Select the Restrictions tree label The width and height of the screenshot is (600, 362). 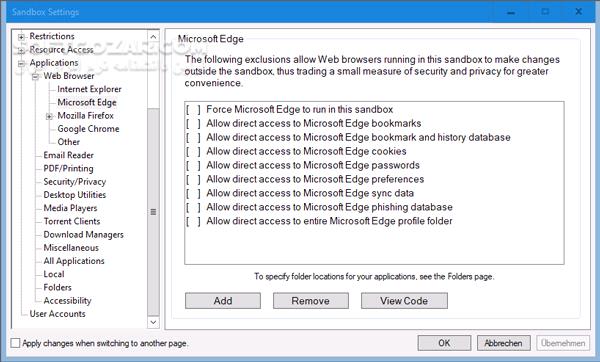52,36
